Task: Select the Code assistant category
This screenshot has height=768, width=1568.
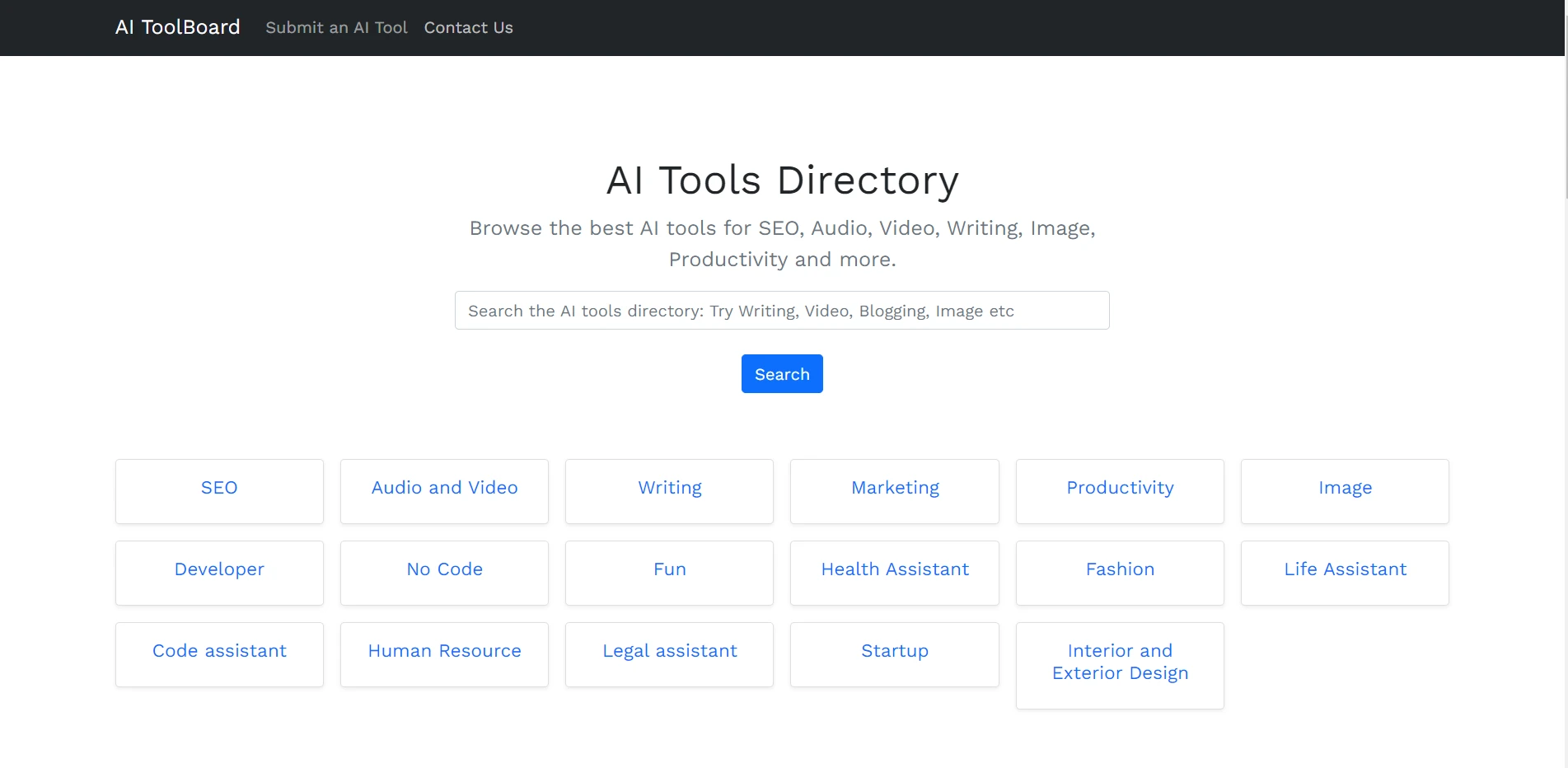Action: (219, 654)
